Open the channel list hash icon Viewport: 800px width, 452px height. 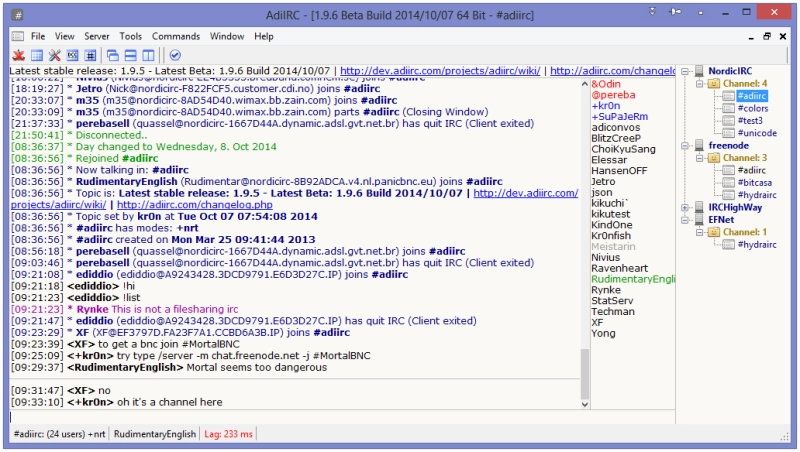pyautogui.click(x=90, y=55)
